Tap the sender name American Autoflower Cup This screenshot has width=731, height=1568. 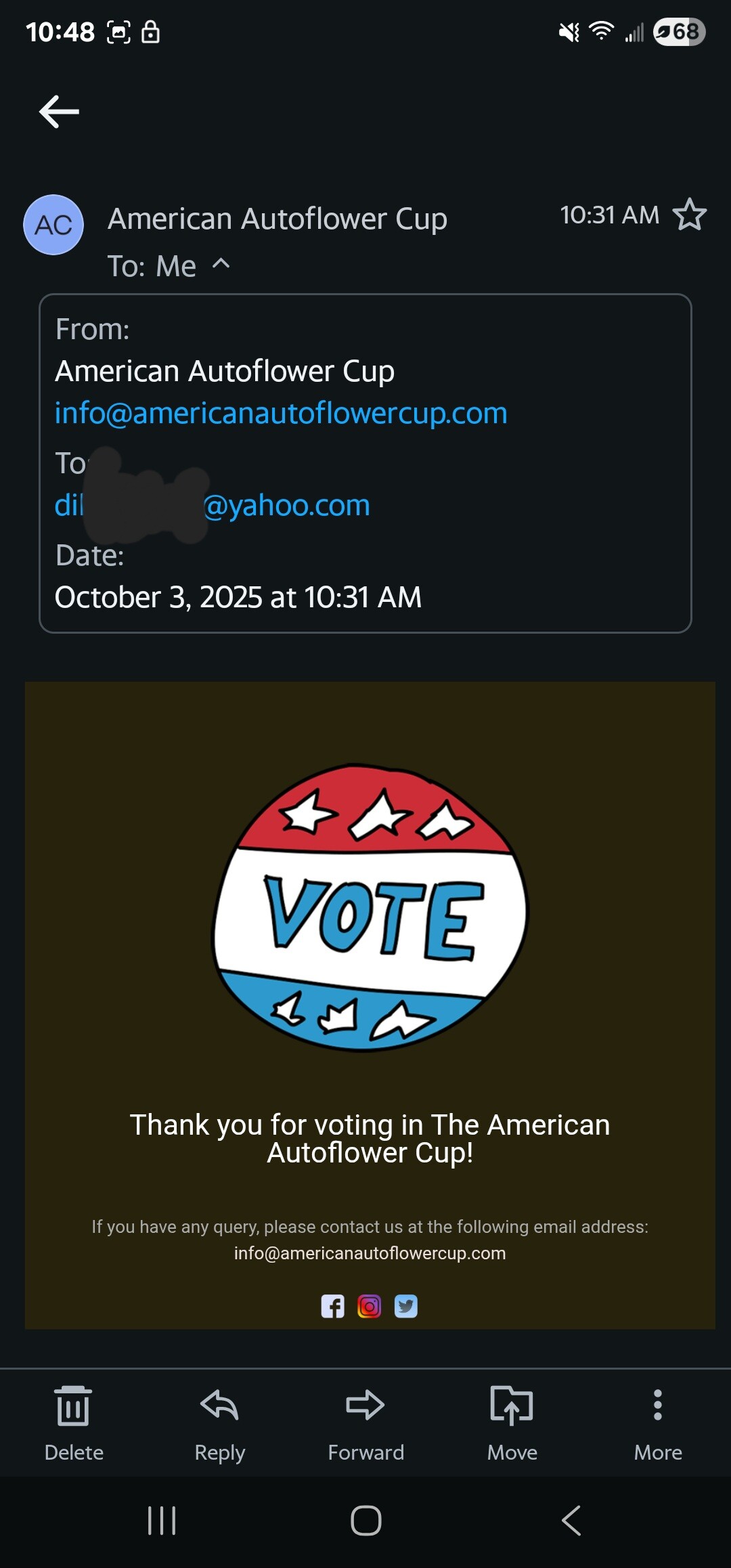[x=278, y=219]
